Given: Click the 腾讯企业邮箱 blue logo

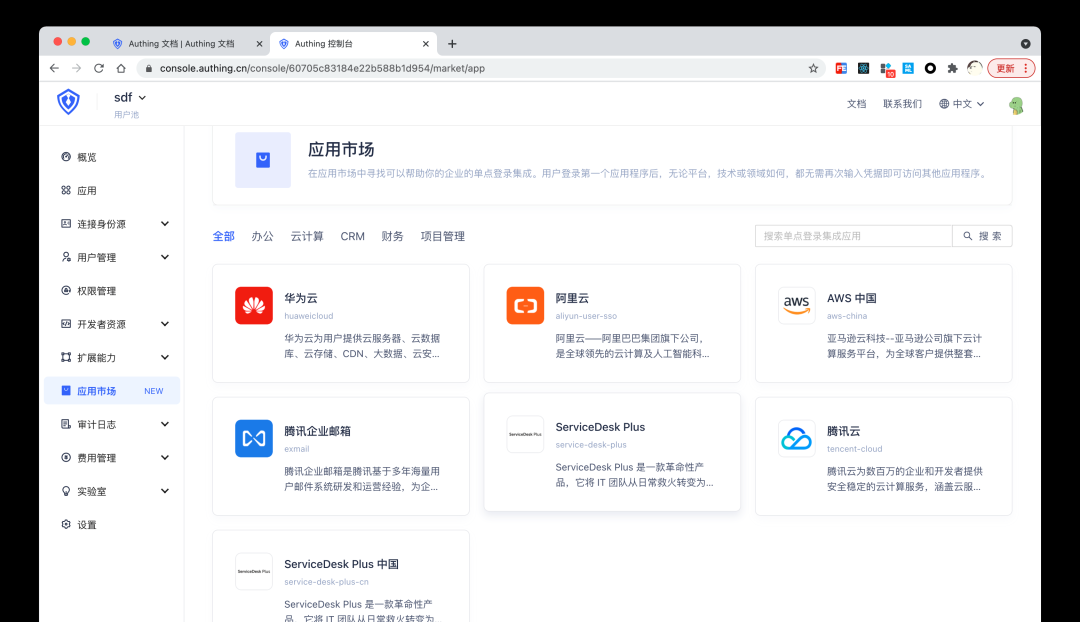Looking at the screenshot, I should click(253, 438).
